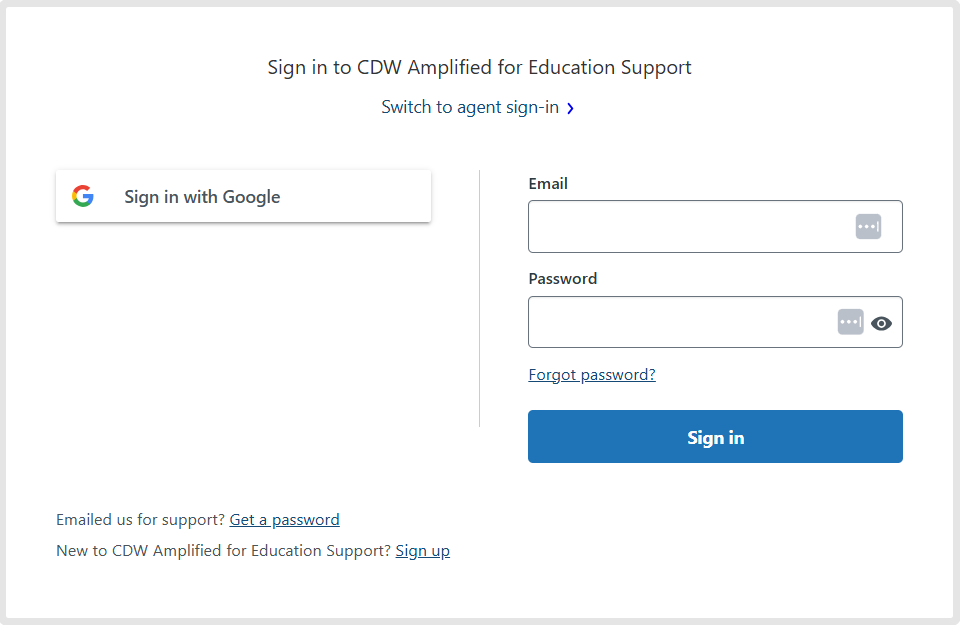Click the 'Emailed us for support?' text

[x=141, y=520]
